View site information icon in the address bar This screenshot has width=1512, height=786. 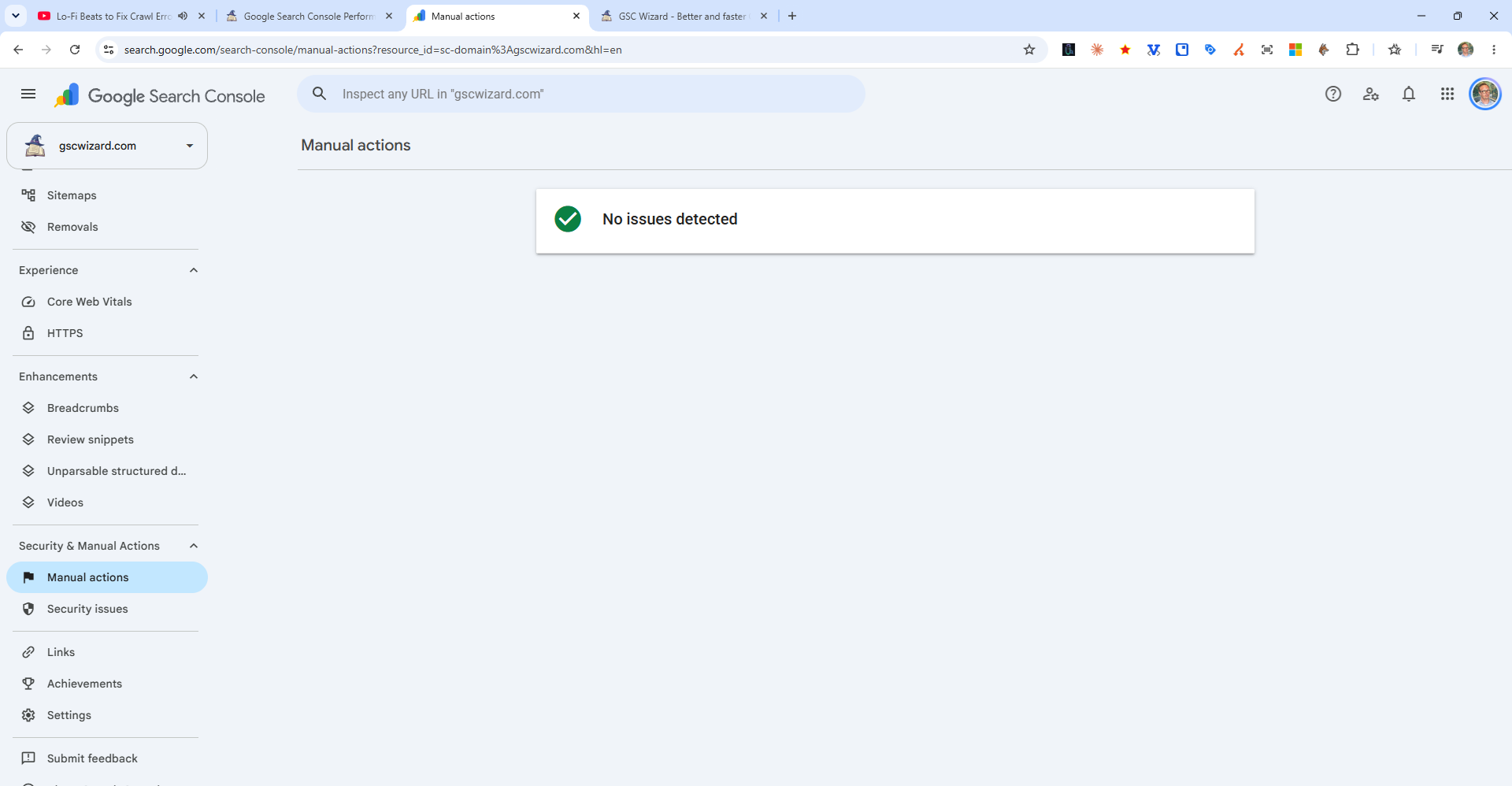coord(109,50)
